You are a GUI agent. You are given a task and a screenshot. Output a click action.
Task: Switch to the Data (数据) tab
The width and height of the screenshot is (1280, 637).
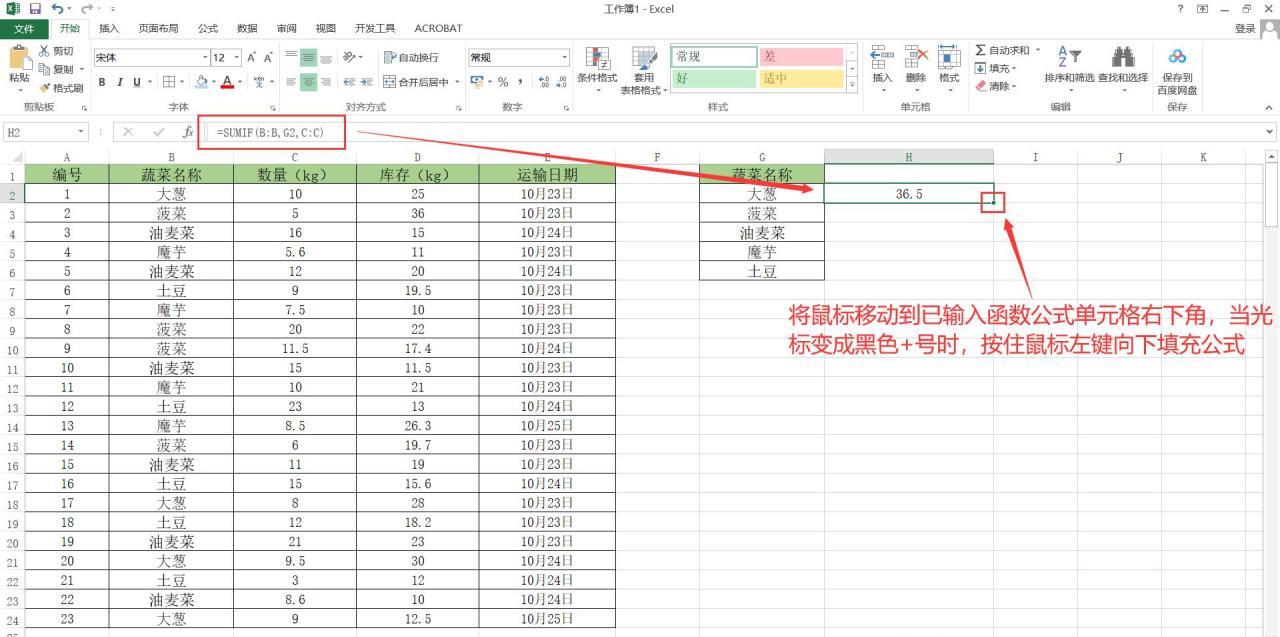pos(247,28)
